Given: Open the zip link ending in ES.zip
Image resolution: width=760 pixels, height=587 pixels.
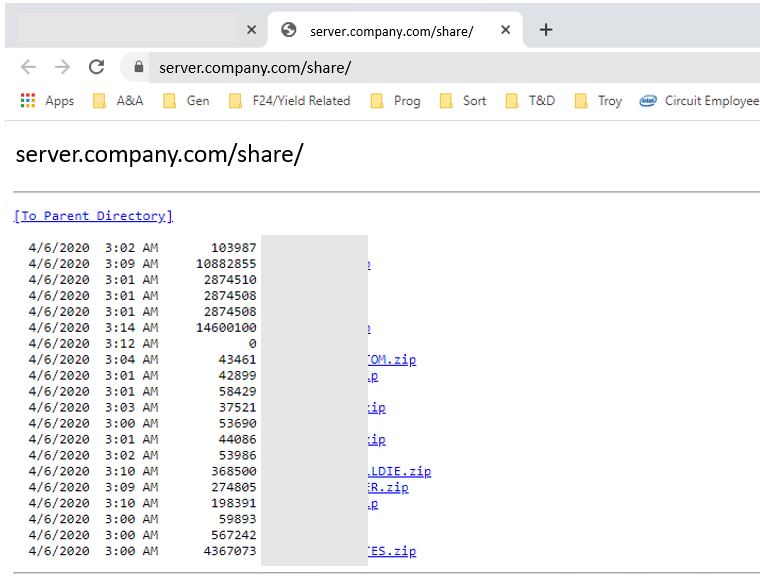Looking at the screenshot, I should [x=392, y=551].
